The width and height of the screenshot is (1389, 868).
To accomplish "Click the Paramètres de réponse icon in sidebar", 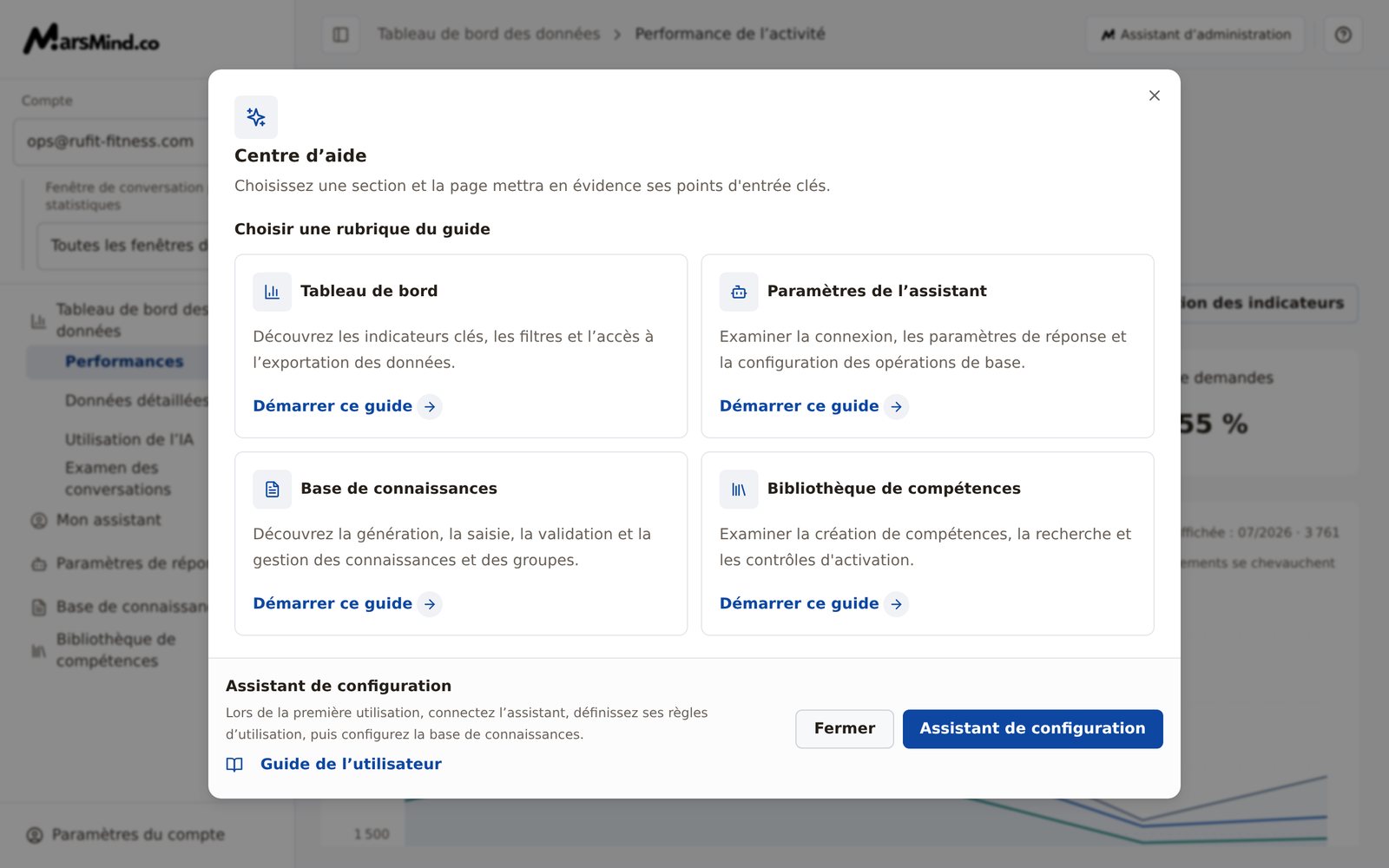I will pyautogui.click(x=39, y=564).
